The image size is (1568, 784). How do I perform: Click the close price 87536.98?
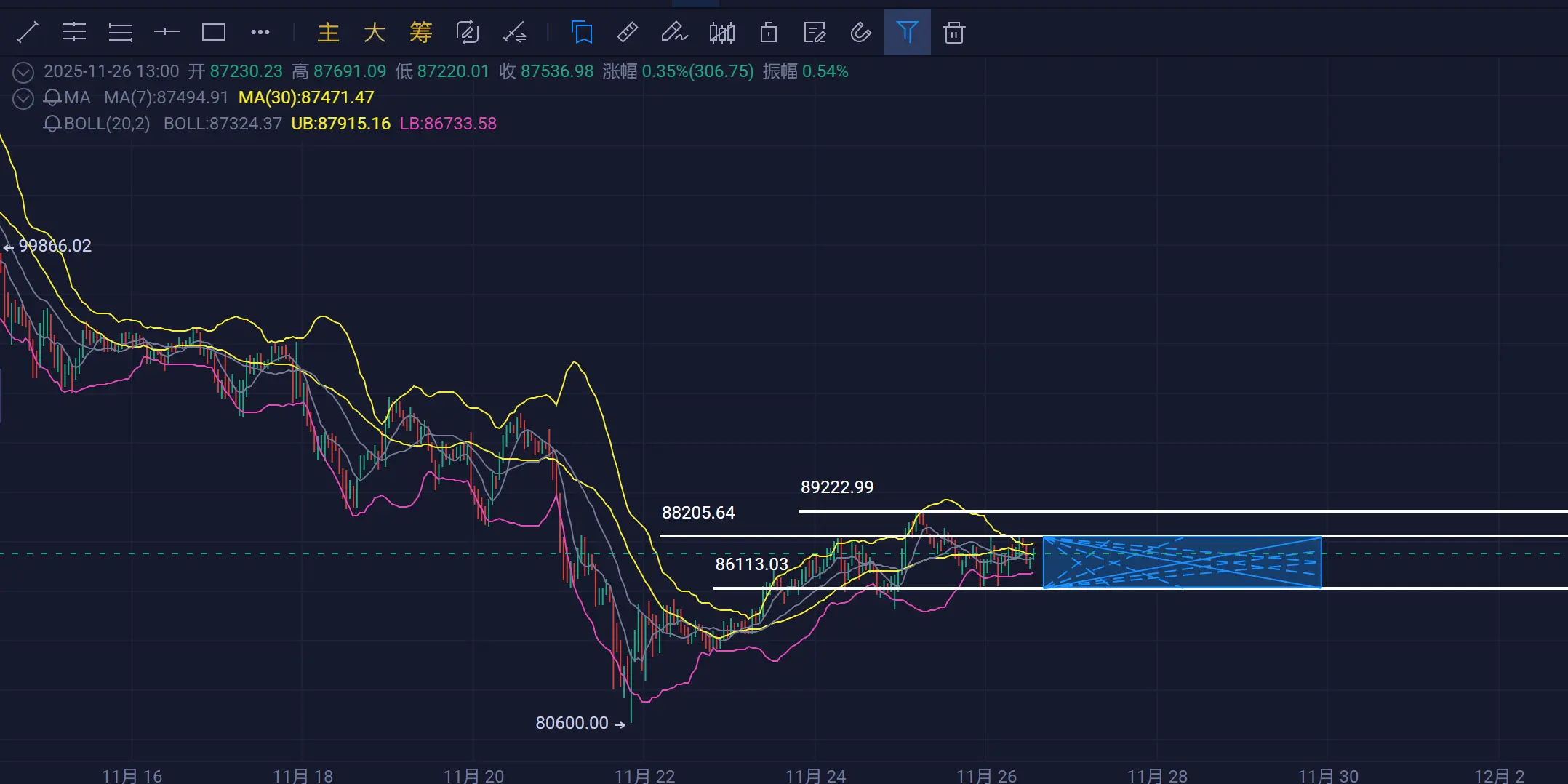click(557, 71)
